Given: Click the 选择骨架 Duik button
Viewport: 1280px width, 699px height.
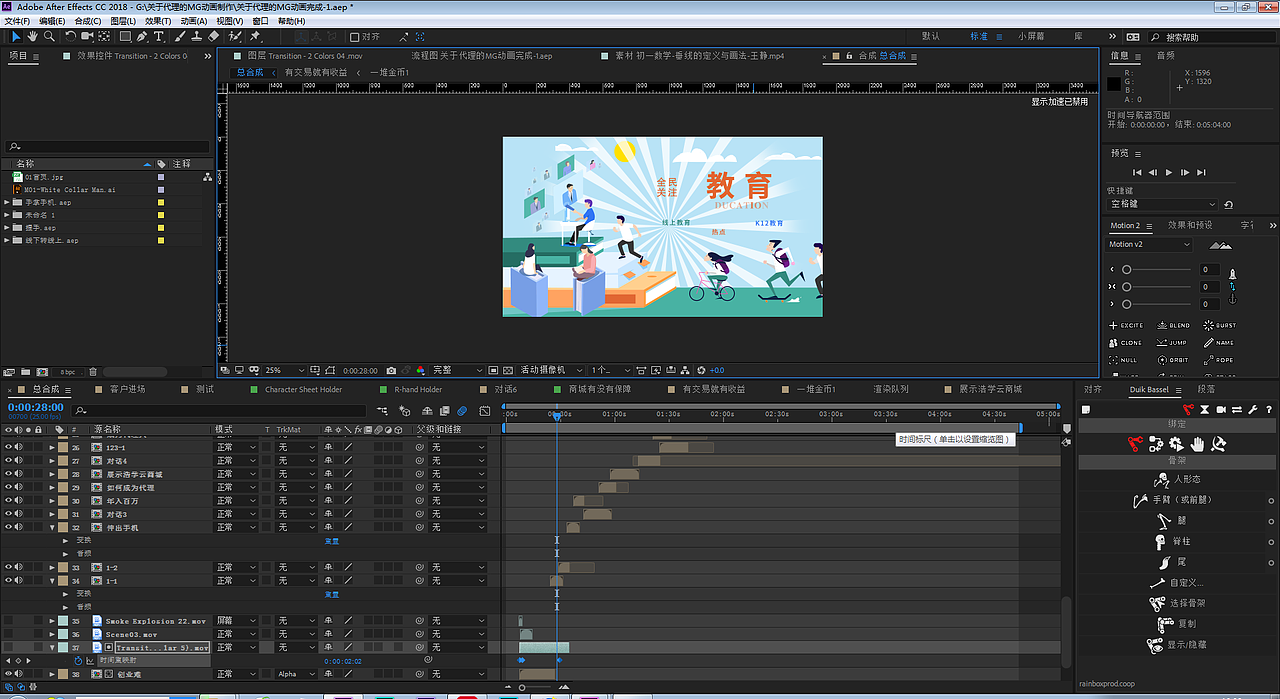Looking at the screenshot, I should tap(1178, 603).
